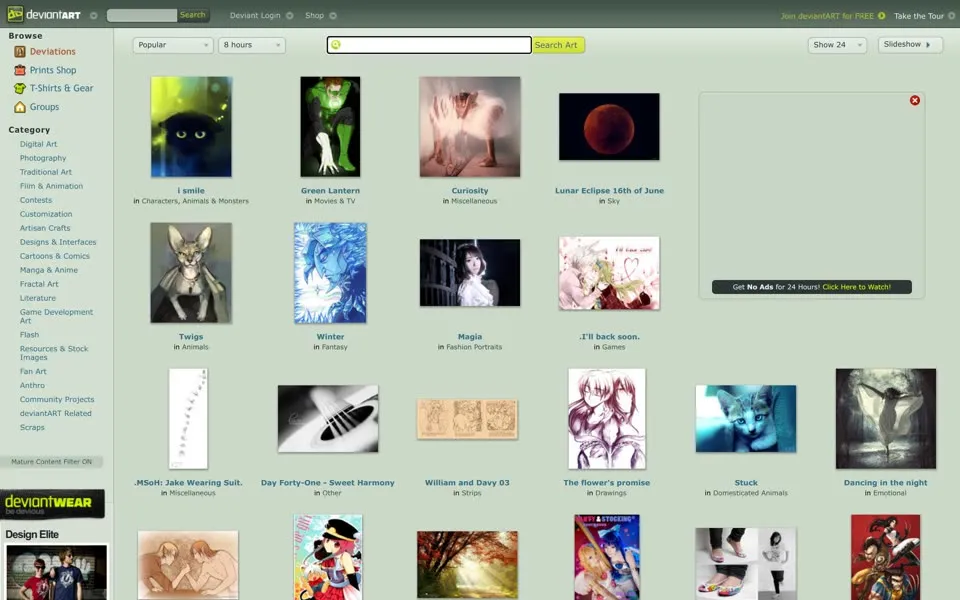The height and width of the screenshot is (600, 960).
Task: Open the 'i smile' cat thumbnail
Action: click(x=191, y=127)
